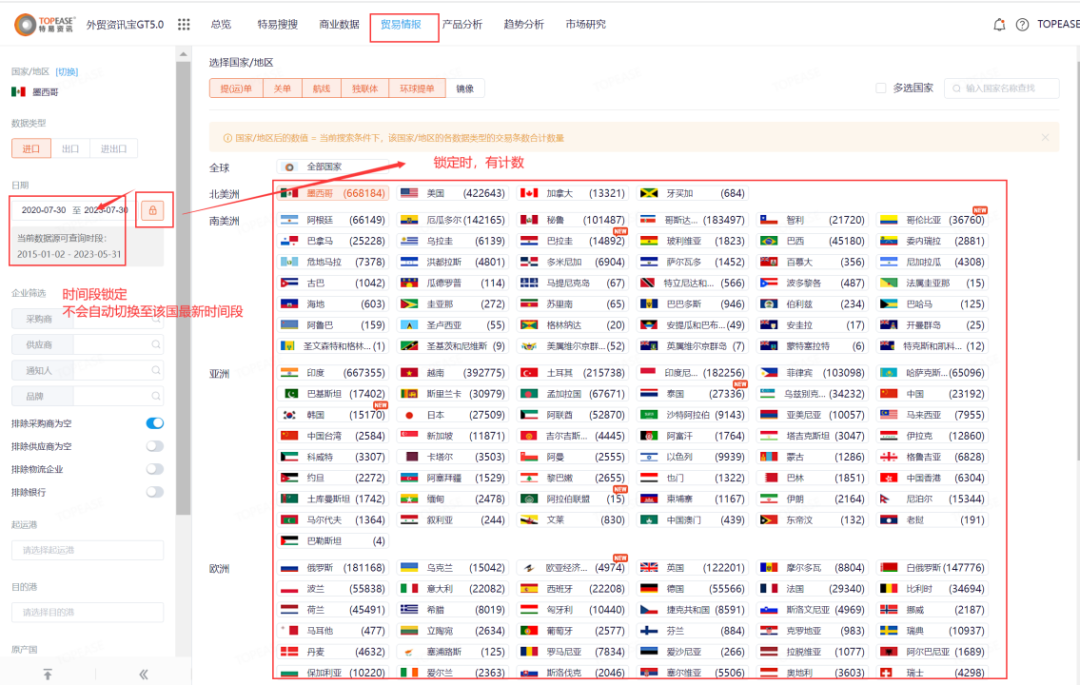Open the 特易搜搜 tab

click(278, 25)
